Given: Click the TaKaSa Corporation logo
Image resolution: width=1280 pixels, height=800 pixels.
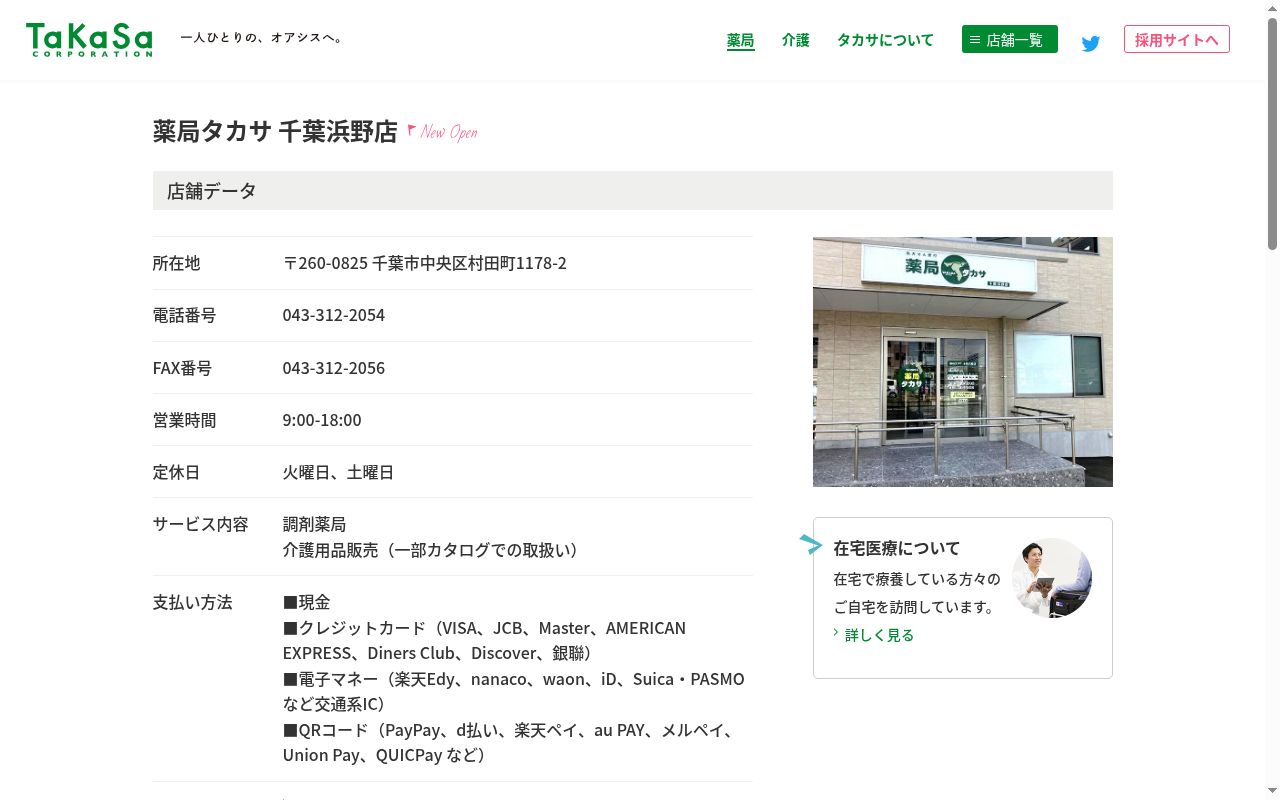Looking at the screenshot, I should pos(89,40).
